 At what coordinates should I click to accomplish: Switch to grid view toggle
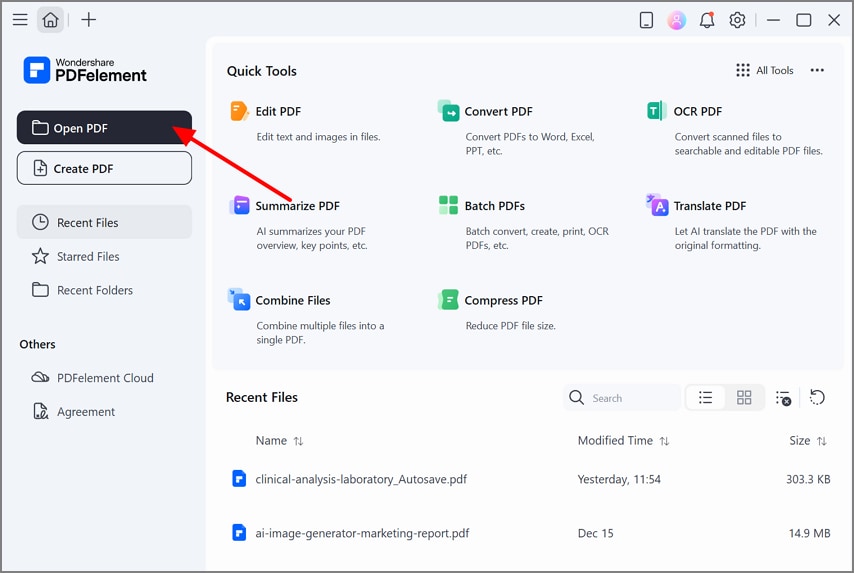click(744, 398)
